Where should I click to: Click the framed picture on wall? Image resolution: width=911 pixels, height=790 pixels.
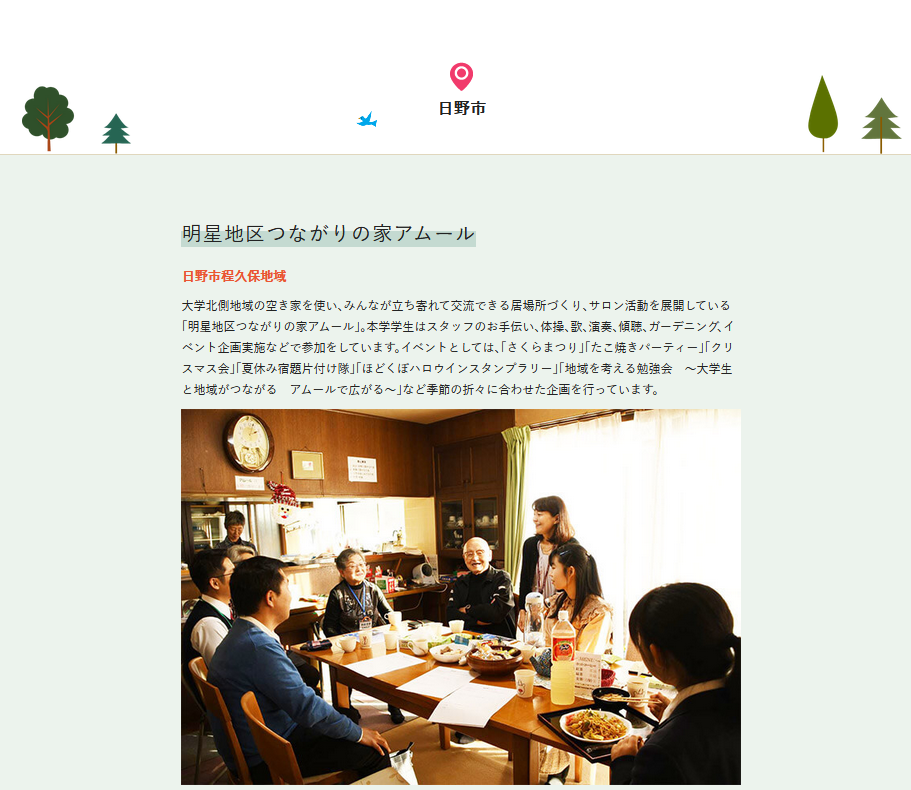tap(307, 465)
